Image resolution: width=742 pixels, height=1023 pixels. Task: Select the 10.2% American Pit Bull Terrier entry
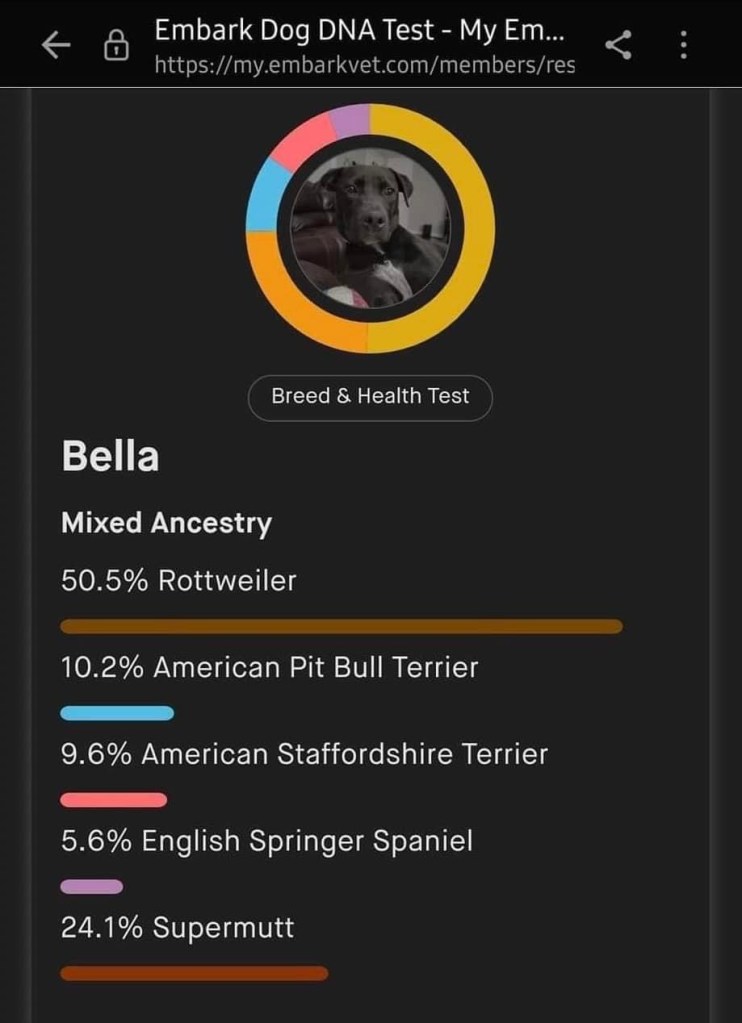270,667
